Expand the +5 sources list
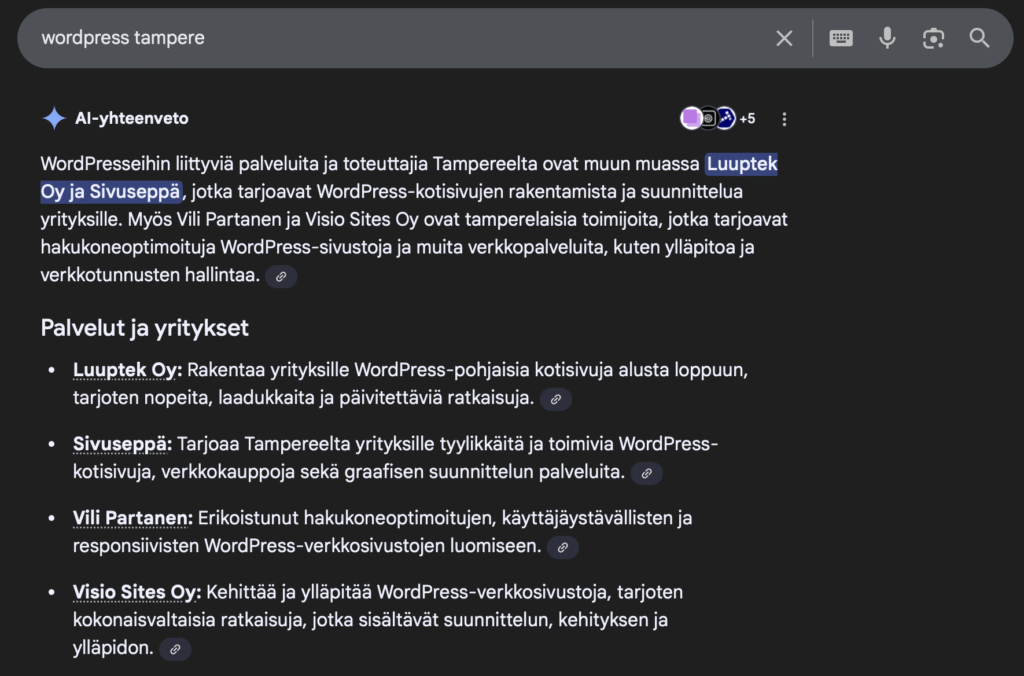The height and width of the screenshot is (676, 1024). (x=747, y=119)
